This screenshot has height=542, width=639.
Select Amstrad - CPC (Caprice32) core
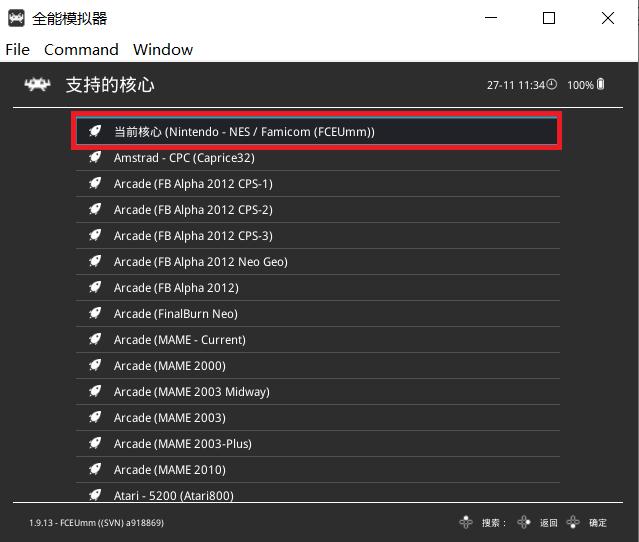point(318,158)
